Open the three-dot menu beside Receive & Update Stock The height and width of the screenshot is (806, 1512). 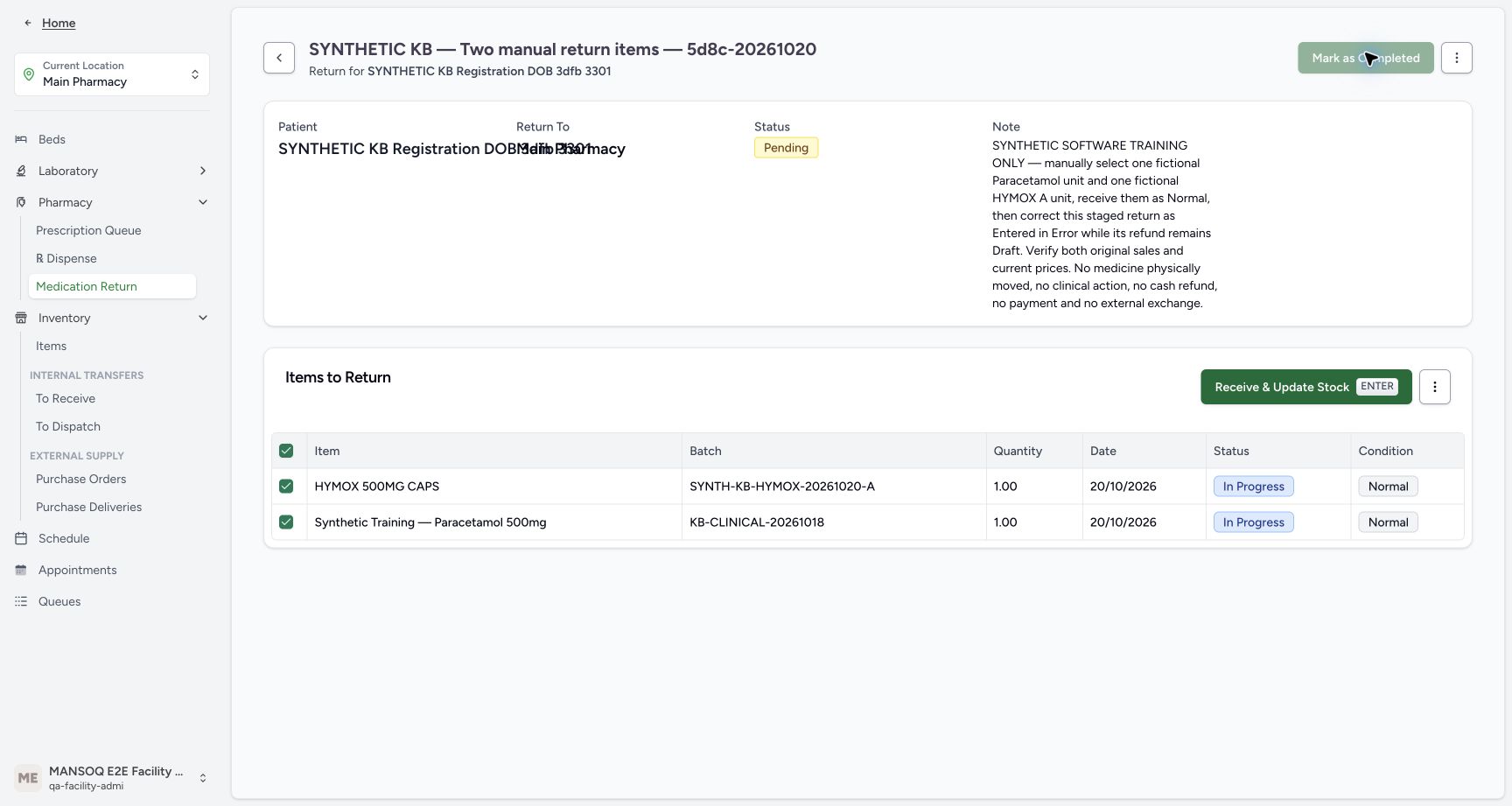pyautogui.click(x=1435, y=387)
